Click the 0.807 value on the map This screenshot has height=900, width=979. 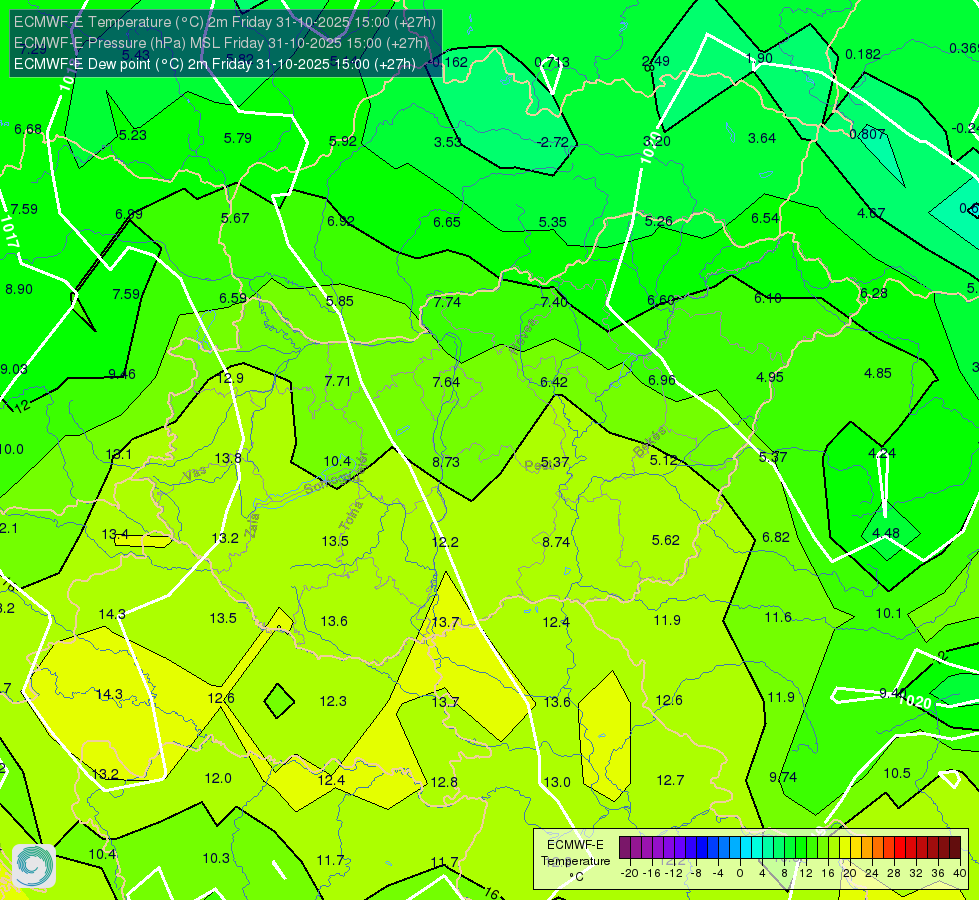[x=867, y=134]
